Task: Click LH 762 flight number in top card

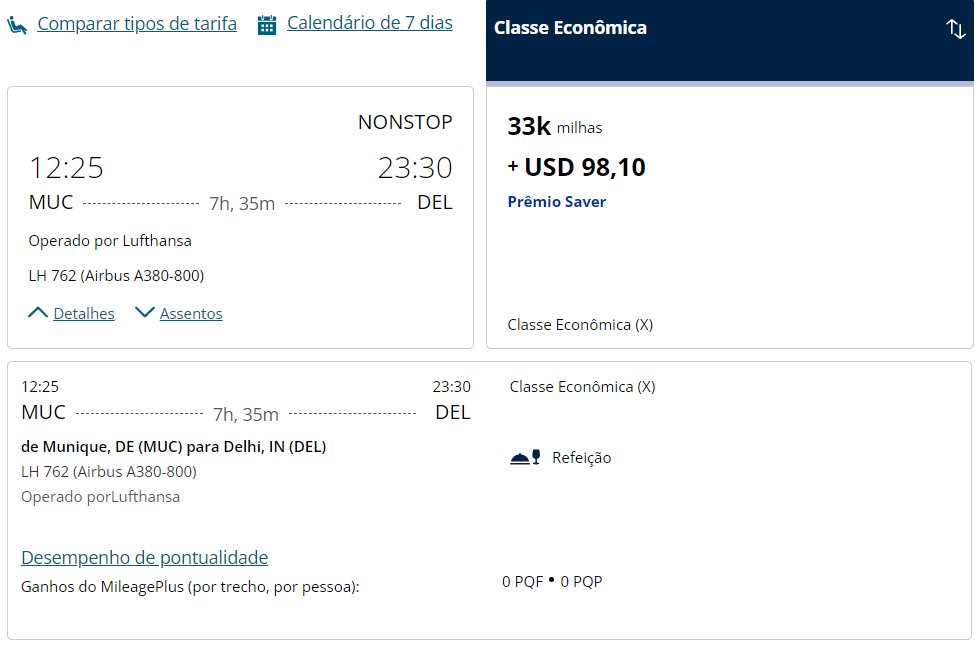Action: tap(52, 276)
